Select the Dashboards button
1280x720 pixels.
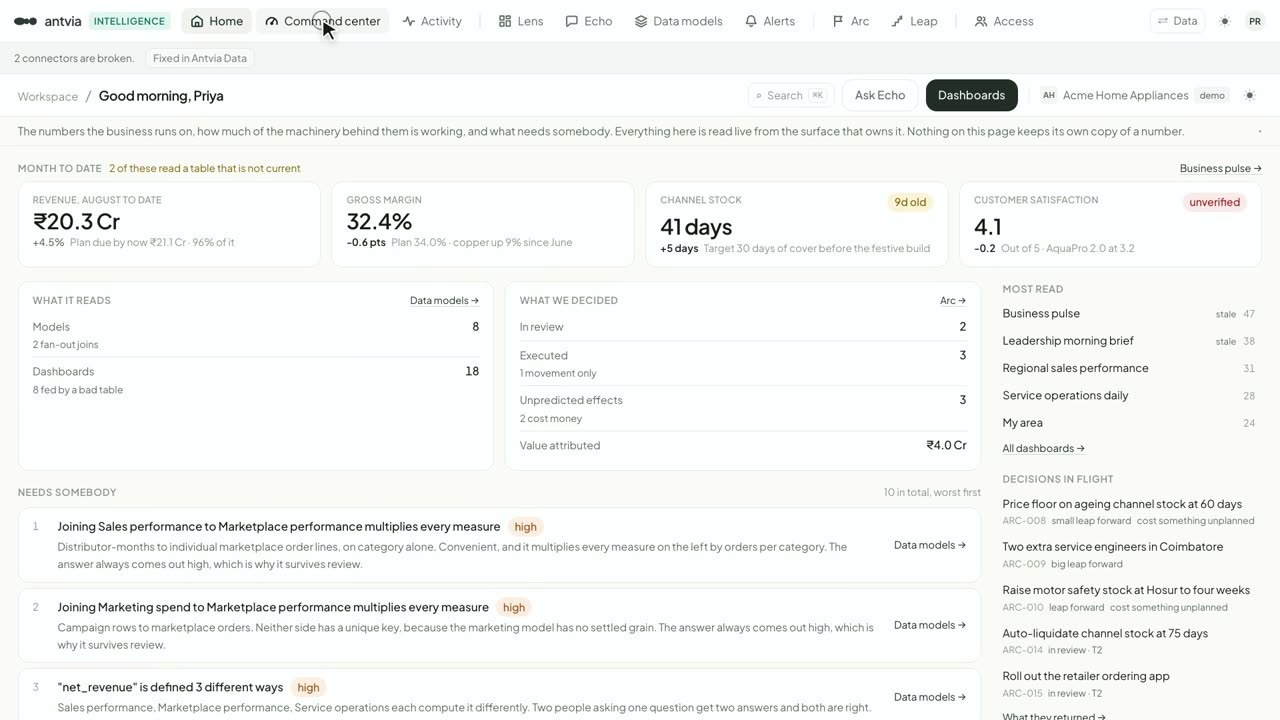[x=971, y=95]
